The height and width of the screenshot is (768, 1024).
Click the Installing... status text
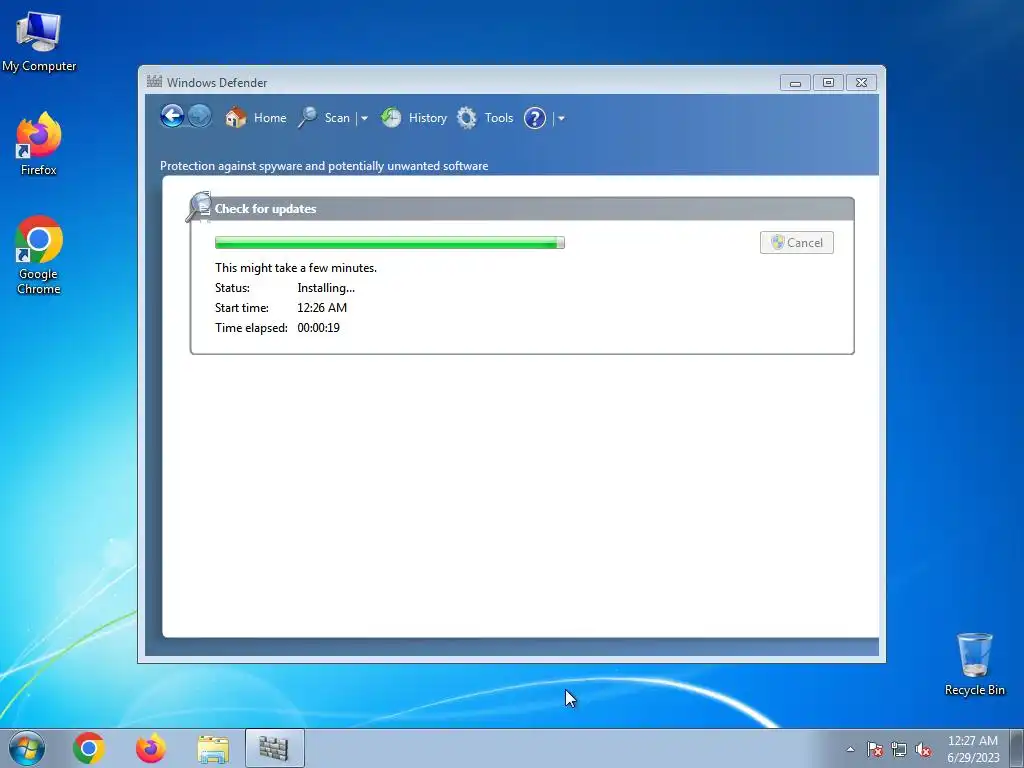(x=326, y=287)
